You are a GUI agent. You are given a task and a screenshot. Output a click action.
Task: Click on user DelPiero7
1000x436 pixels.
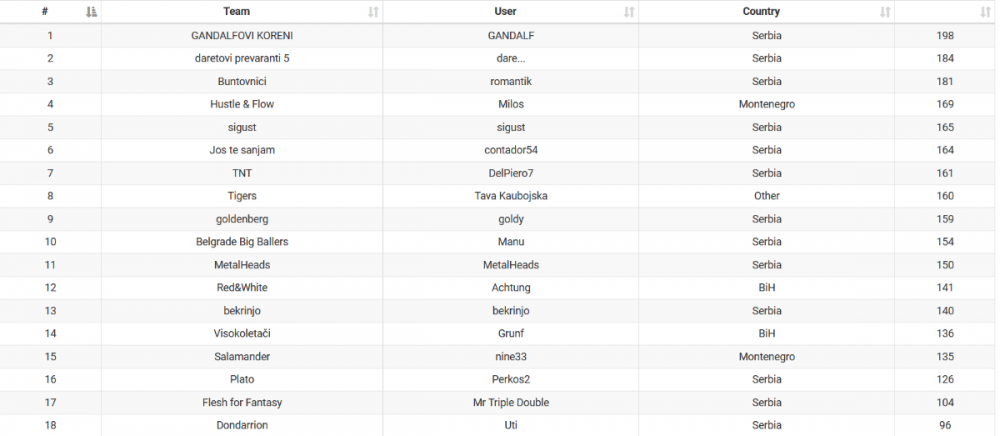point(510,173)
